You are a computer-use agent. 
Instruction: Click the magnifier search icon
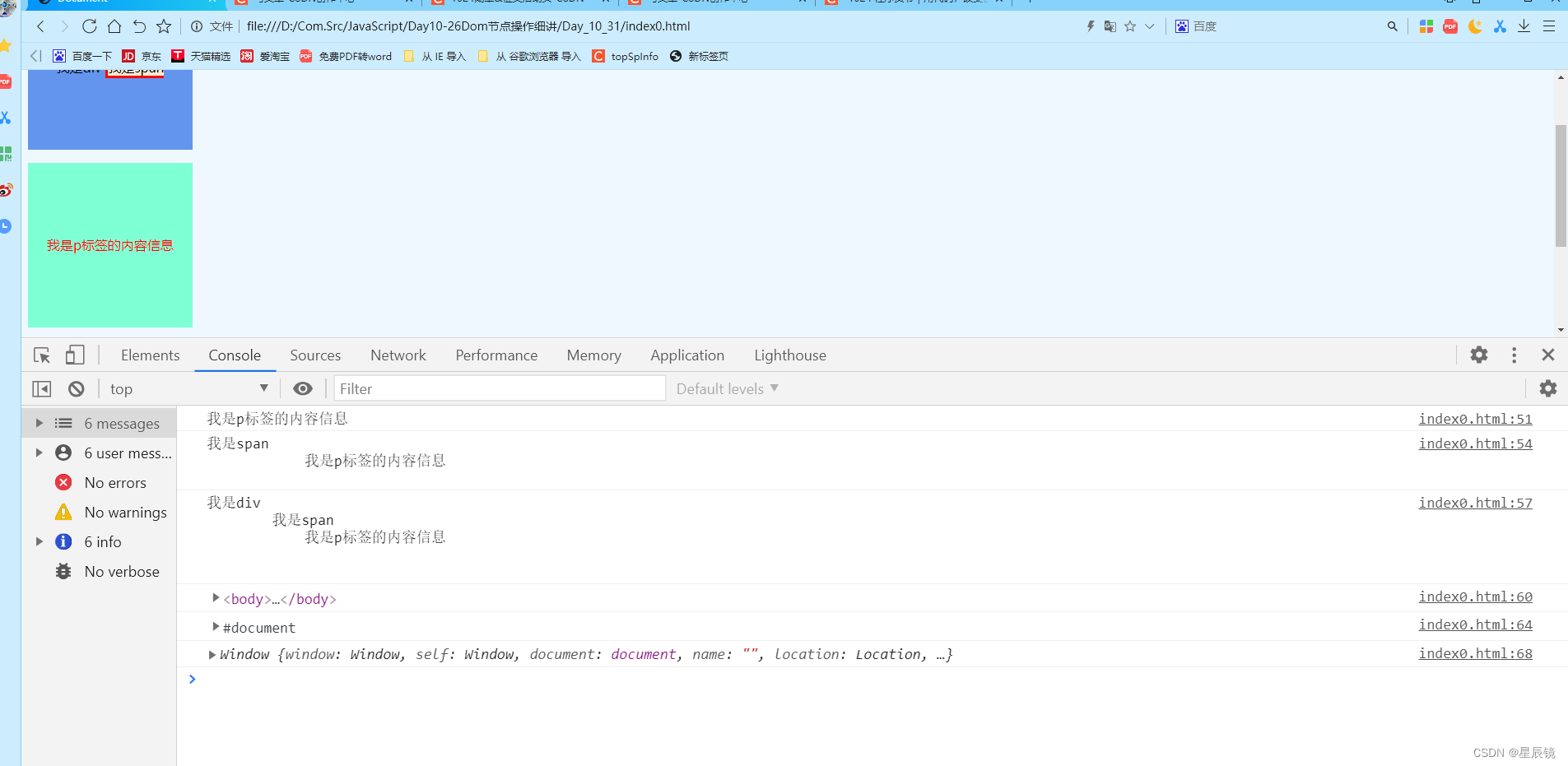(x=1393, y=26)
